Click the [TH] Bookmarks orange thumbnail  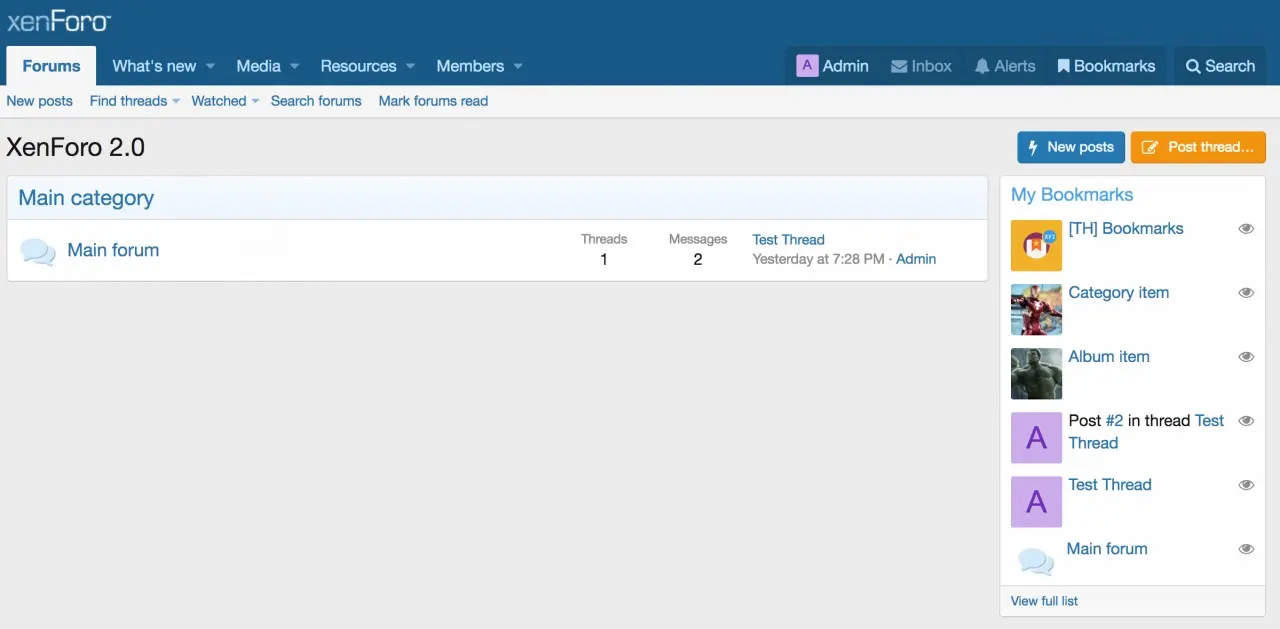[1036, 246]
